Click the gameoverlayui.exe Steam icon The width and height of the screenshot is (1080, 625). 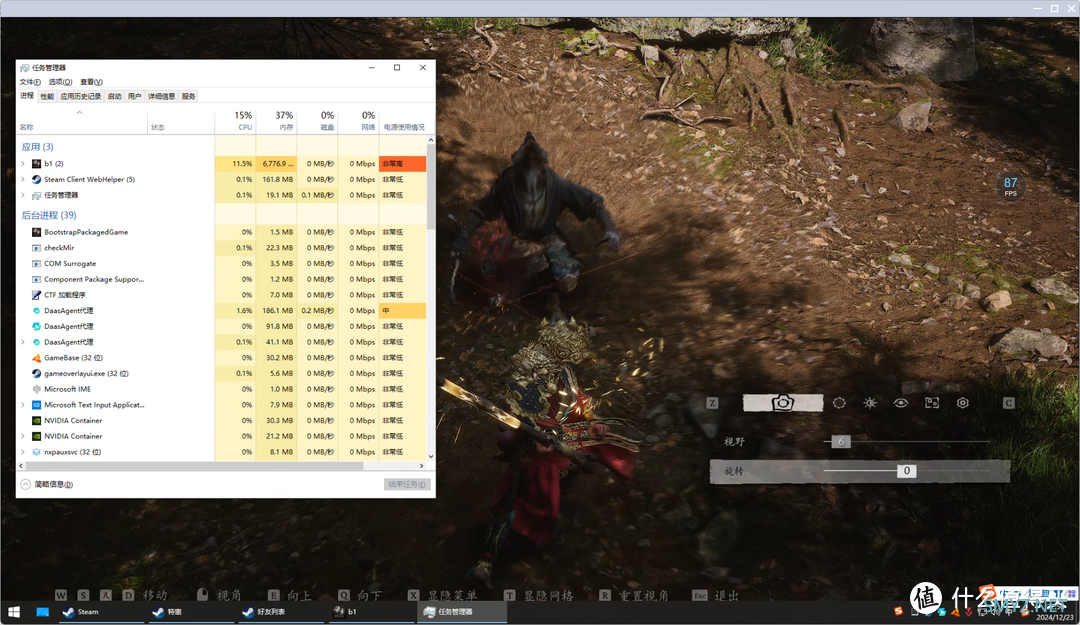tap(37, 373)
